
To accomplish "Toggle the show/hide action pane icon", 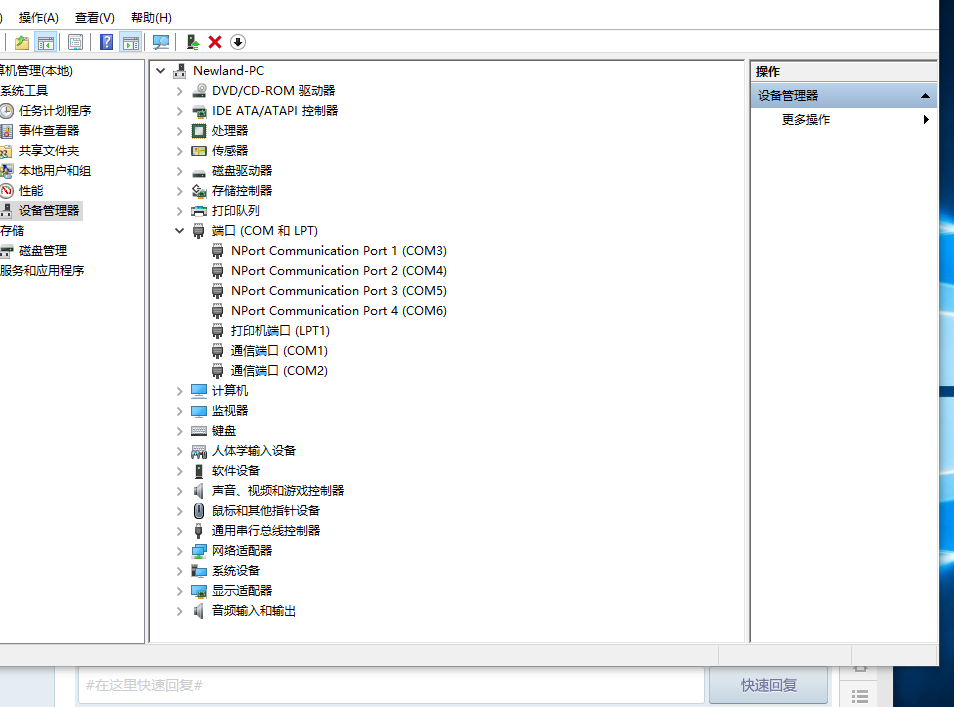I will point(130,42).
